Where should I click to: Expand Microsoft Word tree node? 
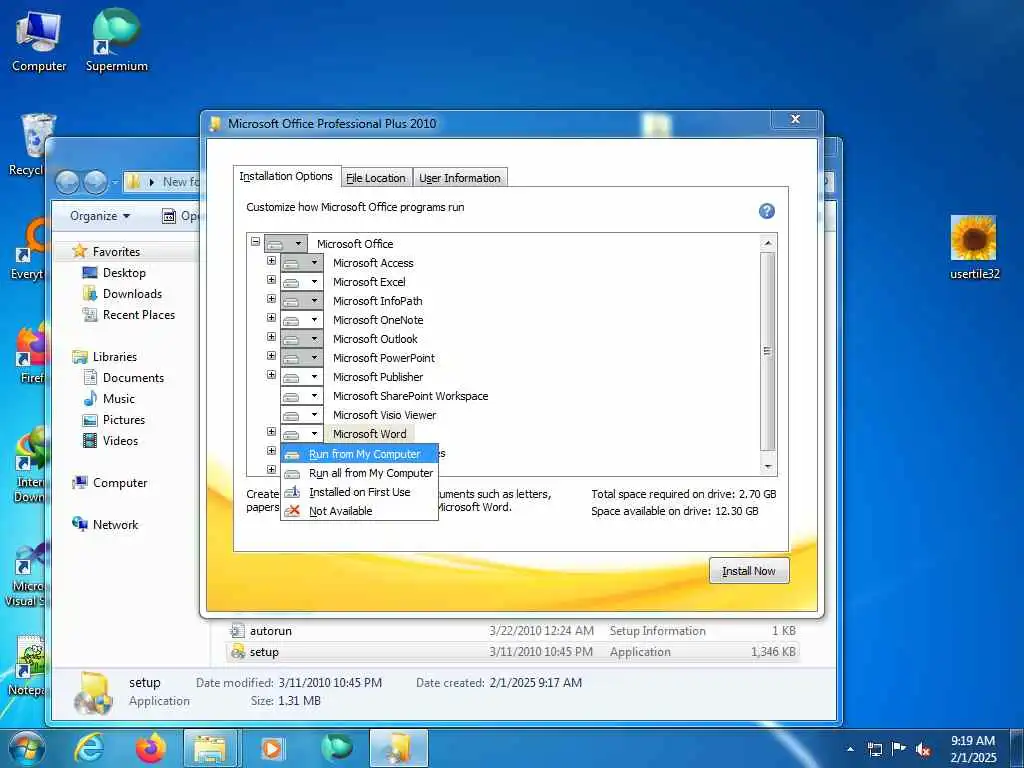click(x=271, y=432)
